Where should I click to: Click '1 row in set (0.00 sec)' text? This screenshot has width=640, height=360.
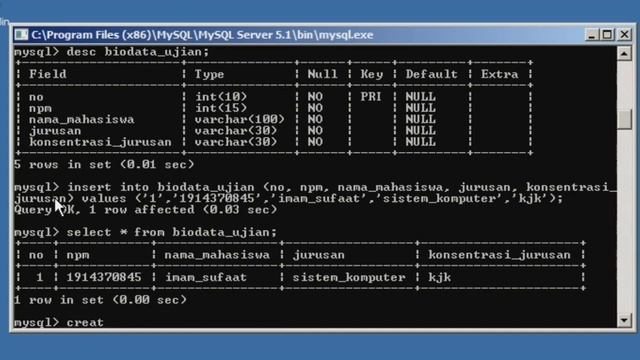(x=100, y=300)
